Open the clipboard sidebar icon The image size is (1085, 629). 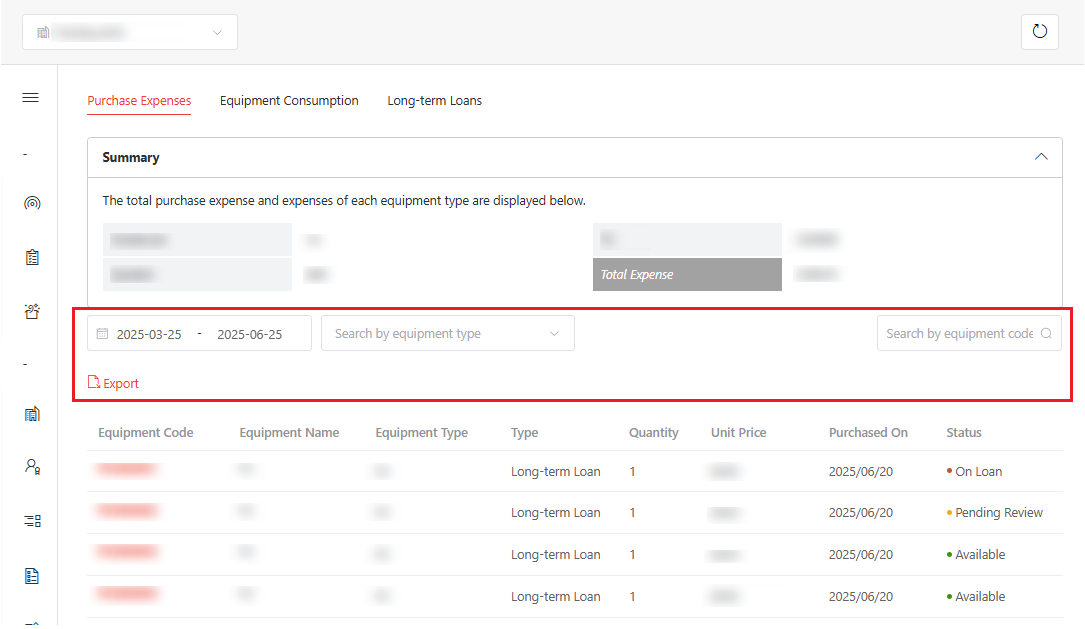point(31,258)
